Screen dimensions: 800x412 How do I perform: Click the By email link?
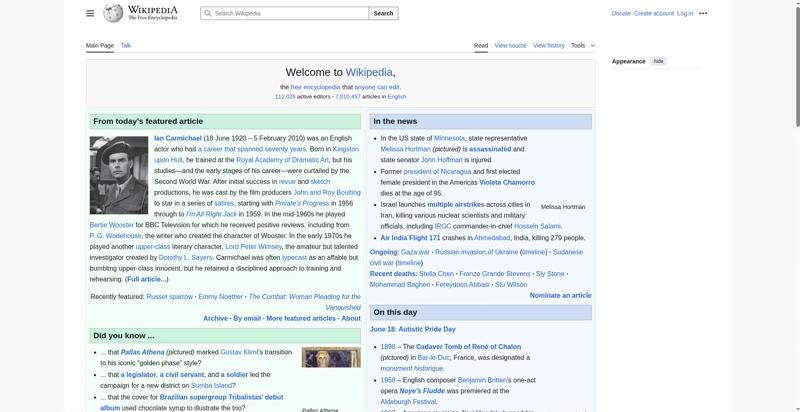click(x=247, y=318)
